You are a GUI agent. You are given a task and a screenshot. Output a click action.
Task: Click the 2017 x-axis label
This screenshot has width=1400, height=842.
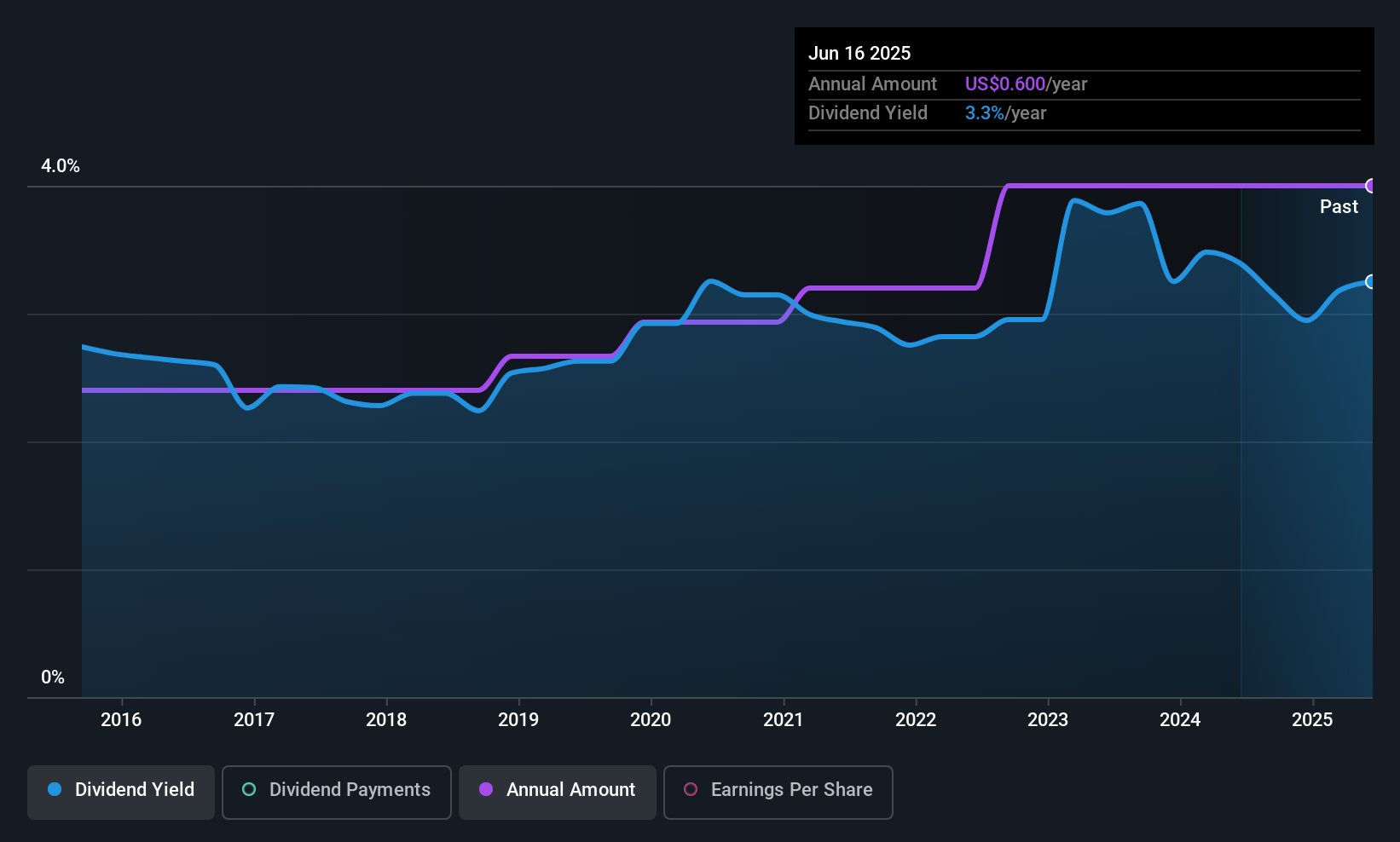254,719
